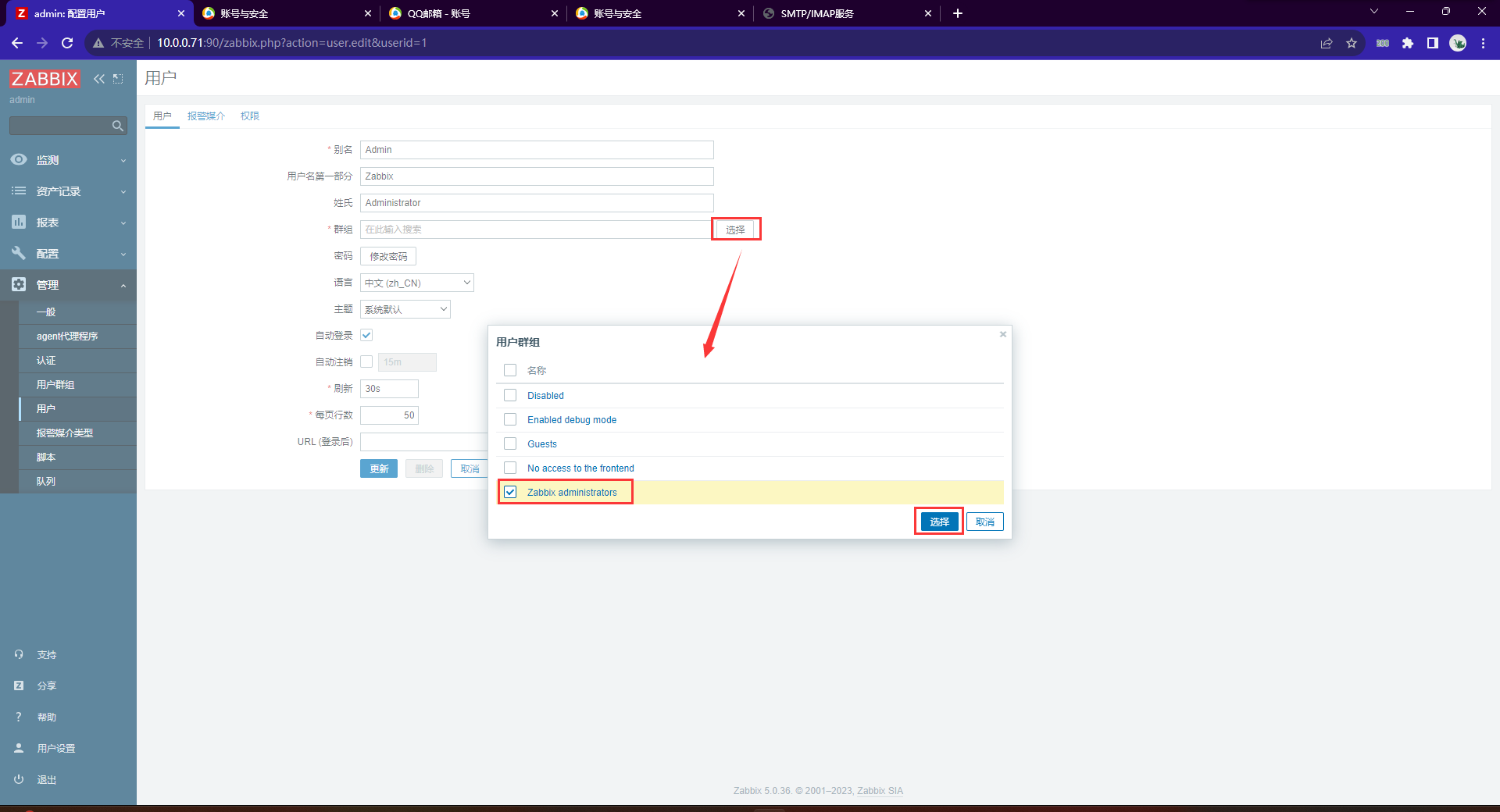This screenshot has width=1500, height=812.
Task: Open 用户设置 user settings icon
Action: pyautogui.click(x=19, y=748)
